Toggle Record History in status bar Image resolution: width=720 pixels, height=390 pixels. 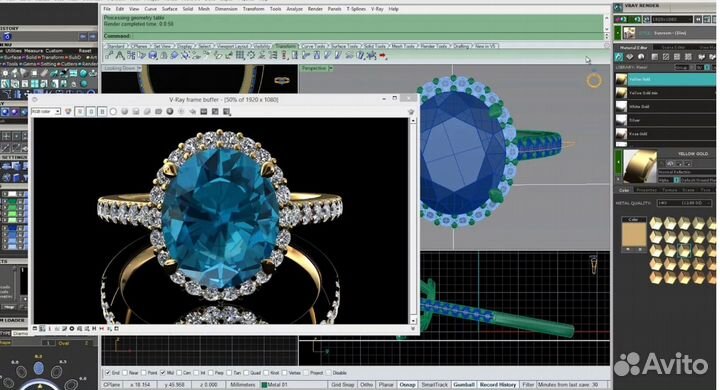coord(498,384)
